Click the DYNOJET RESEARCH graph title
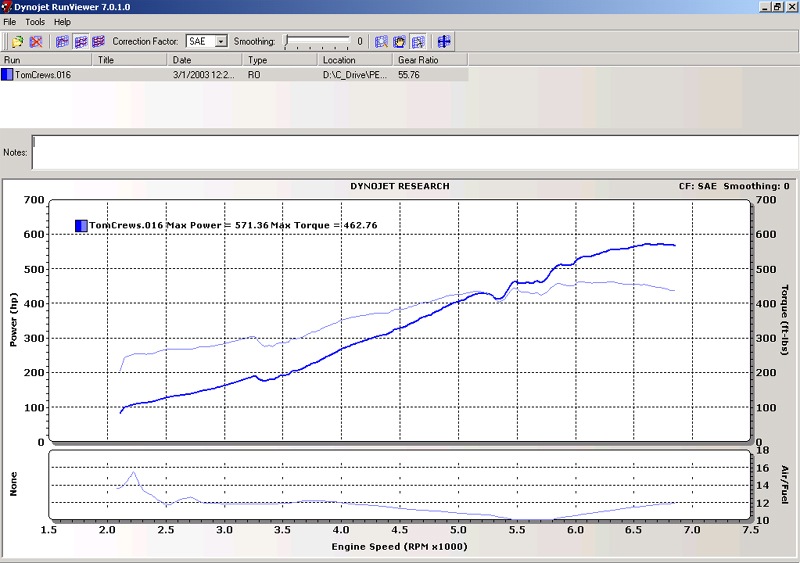Viewport: 800px width, 563px height. coord(400,186)
